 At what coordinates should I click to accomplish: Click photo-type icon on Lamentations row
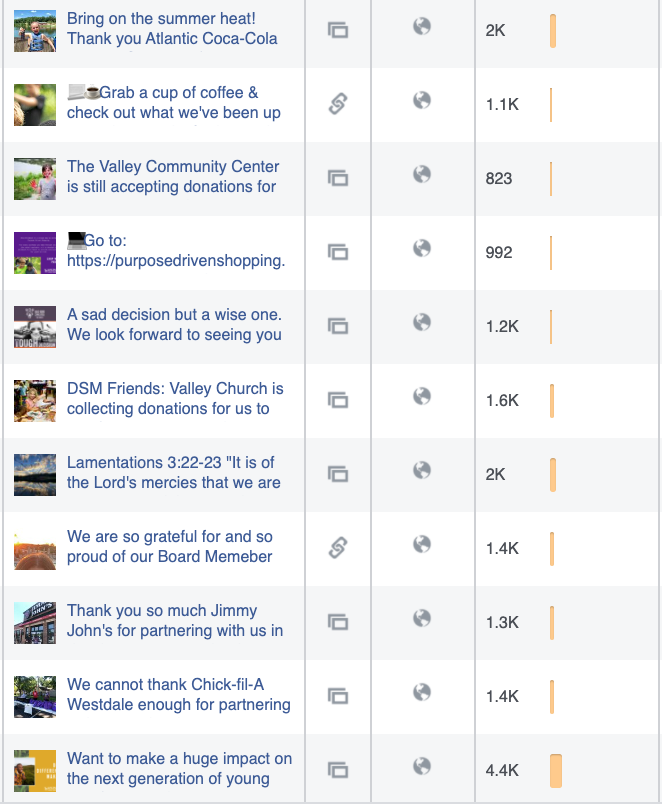(338, 474)
